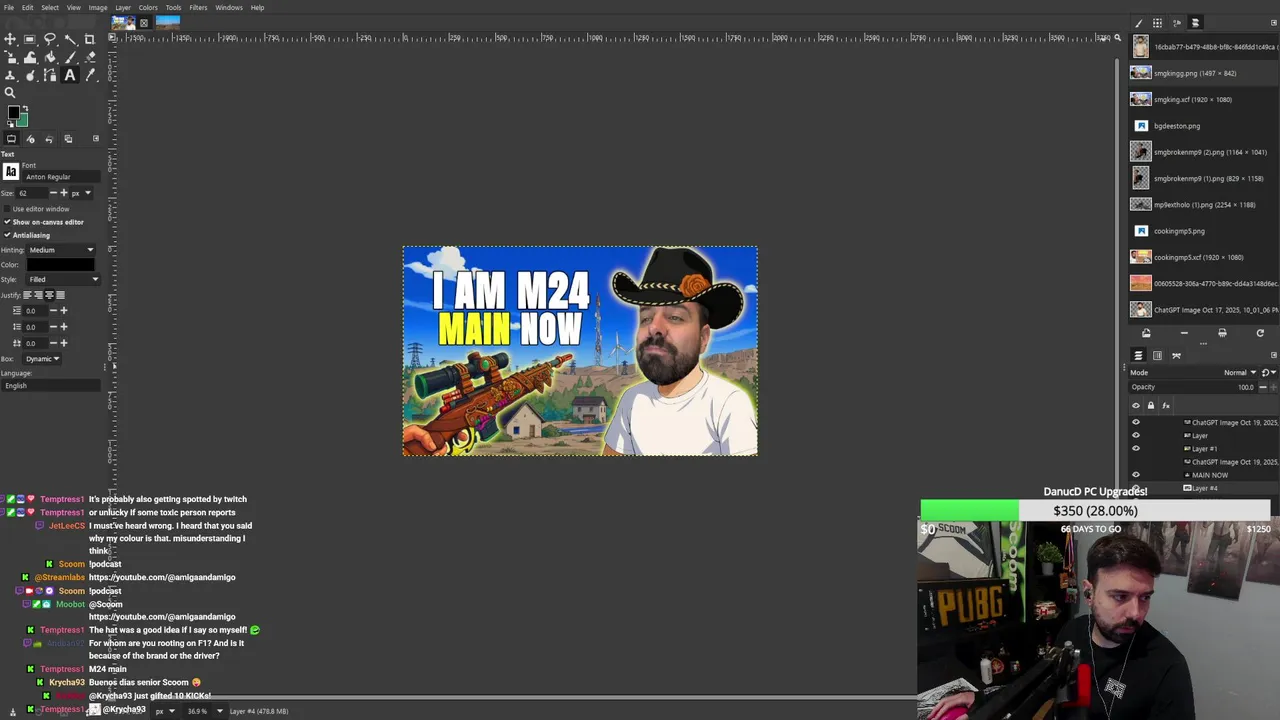1280x720 pixels.
Task: Click the text Color black swatch
Action: point(61,265)
